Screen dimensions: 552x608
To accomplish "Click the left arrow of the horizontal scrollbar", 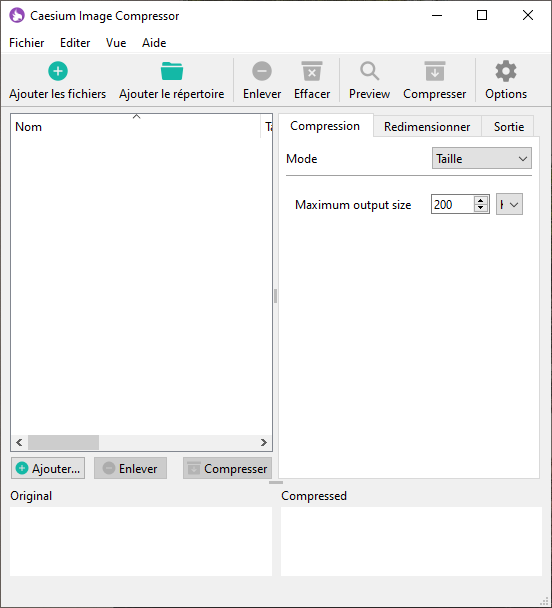I will point(19,442).
